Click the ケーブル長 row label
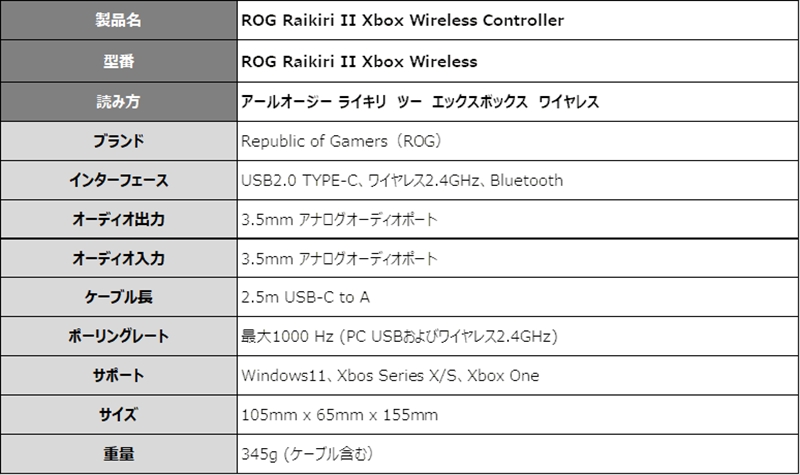Image resolution: width=800 pixels, height=475 pixels. 118,297
